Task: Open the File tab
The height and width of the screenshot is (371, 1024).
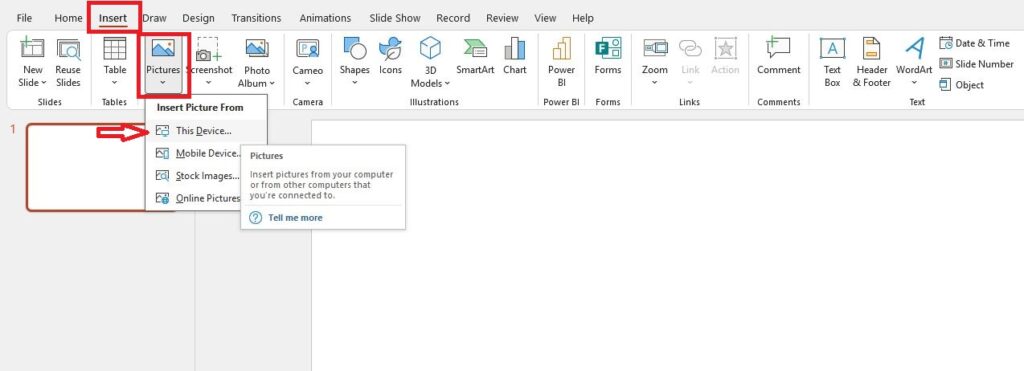Action: tap(24, 18)
